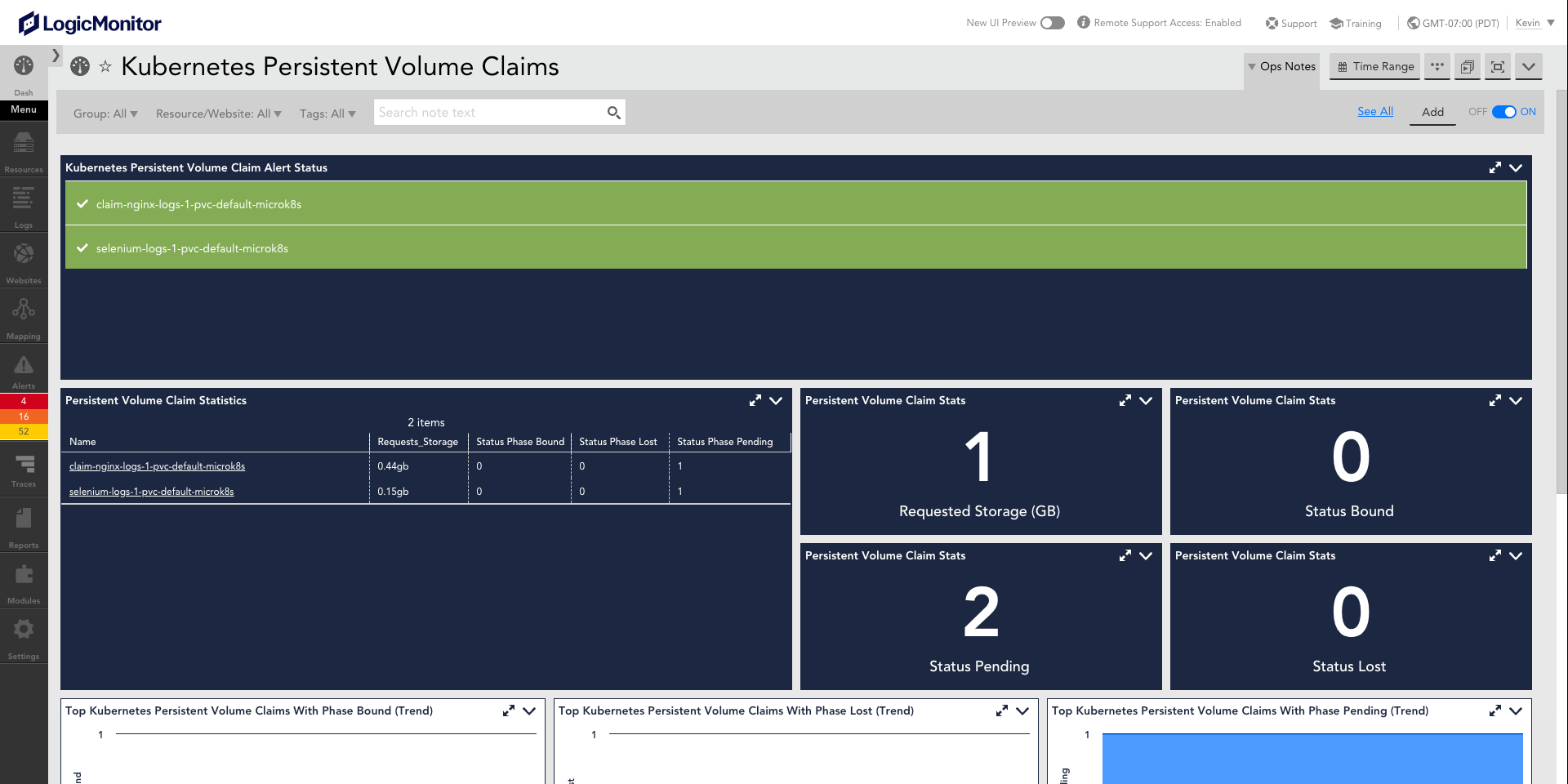Open Modules in the left sidebar
The image size is (1568, 784).
[24, 582]
